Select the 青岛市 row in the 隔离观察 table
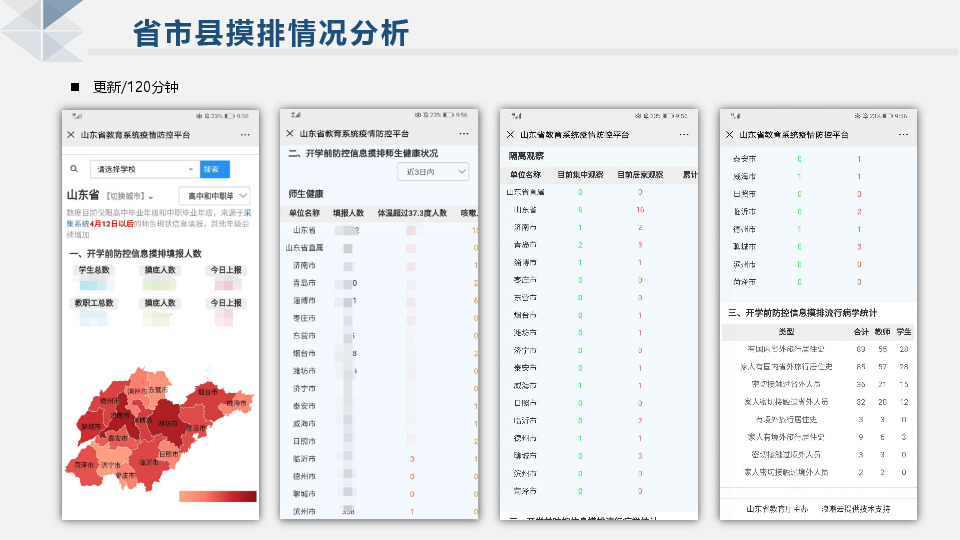Viewport: 960px width, 540px height. coord(599,245)
